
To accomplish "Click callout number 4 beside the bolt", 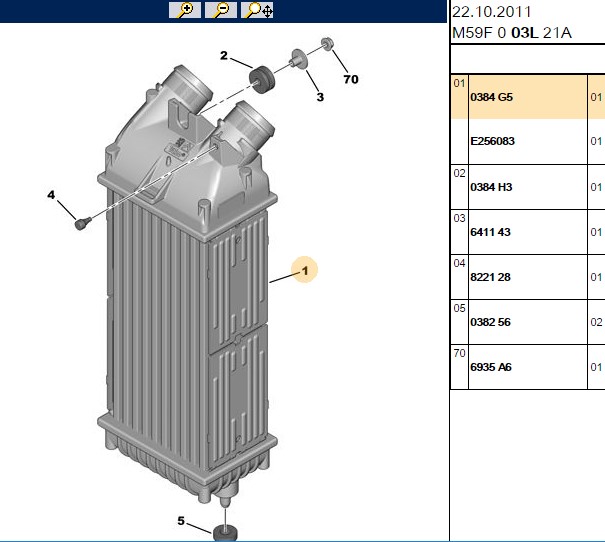I will pos(51,195).
